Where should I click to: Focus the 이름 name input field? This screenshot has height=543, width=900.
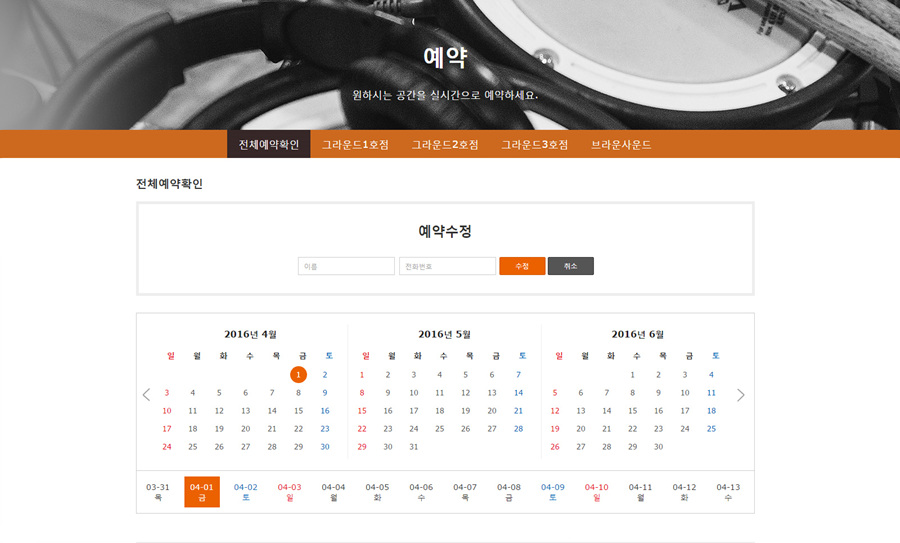346,266
